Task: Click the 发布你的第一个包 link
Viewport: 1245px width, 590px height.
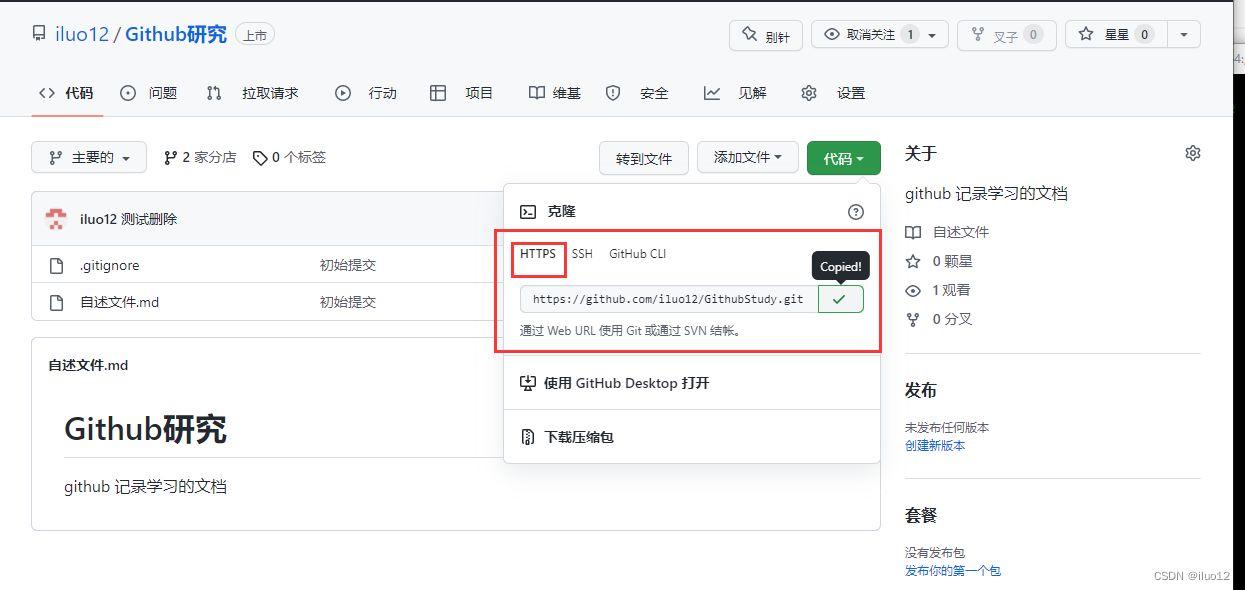Action: (953, 571)
